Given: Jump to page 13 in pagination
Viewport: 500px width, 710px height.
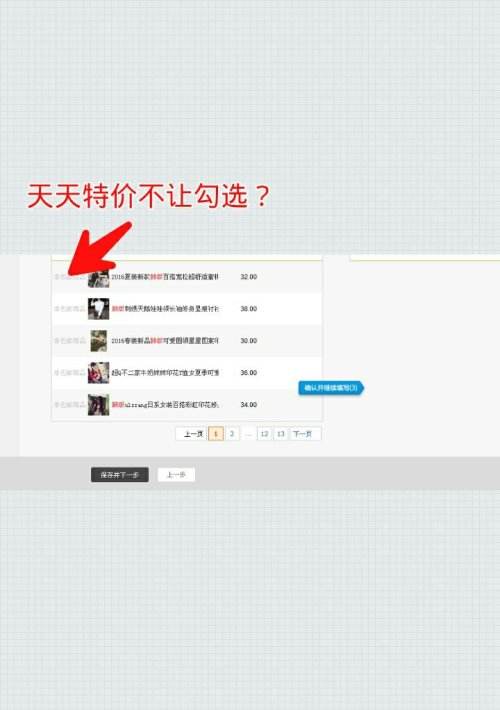Looking at the screenshot, I should click(281, 434).
